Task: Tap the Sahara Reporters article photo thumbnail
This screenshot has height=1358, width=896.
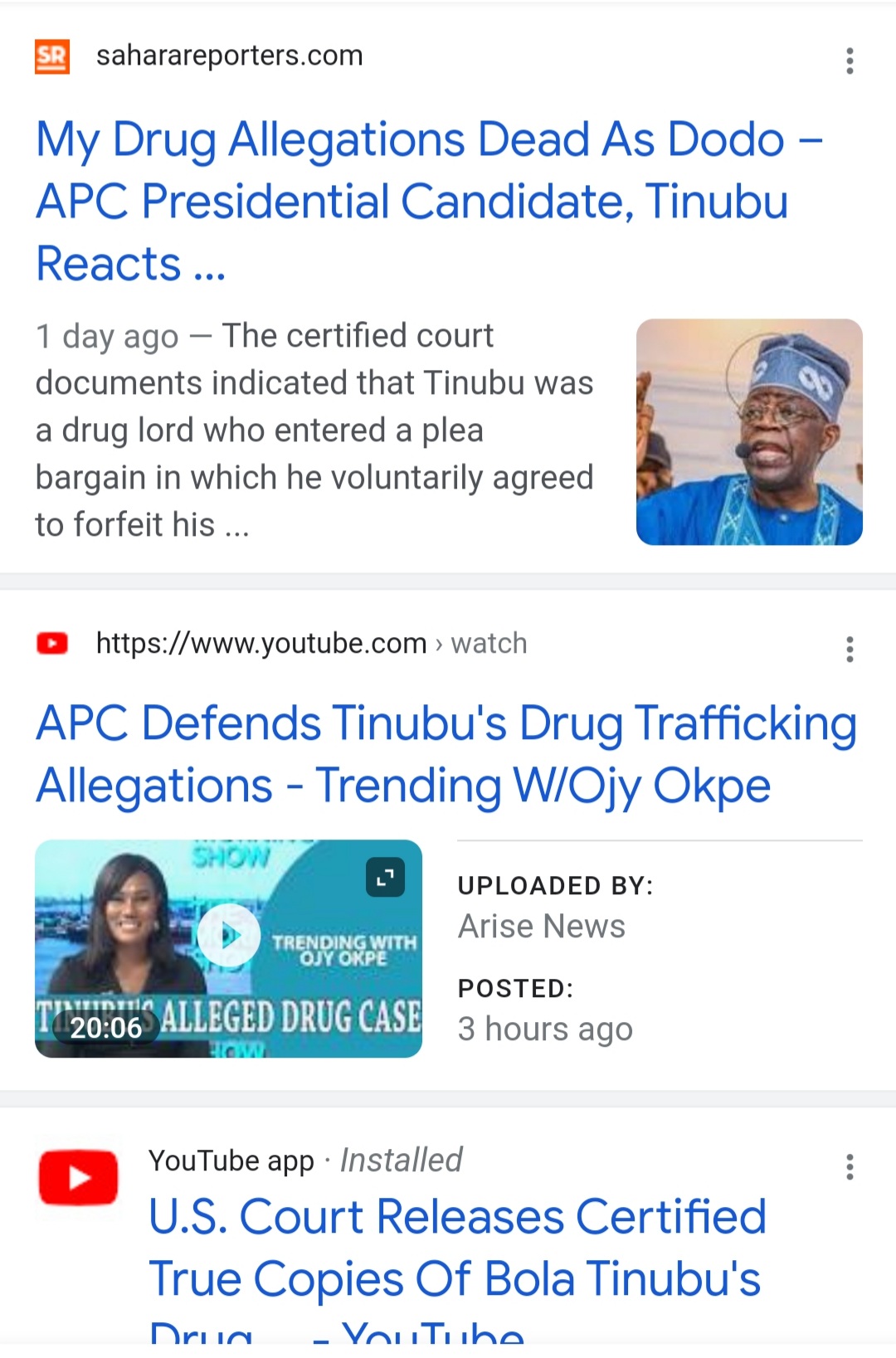Action: click(749, 431)
